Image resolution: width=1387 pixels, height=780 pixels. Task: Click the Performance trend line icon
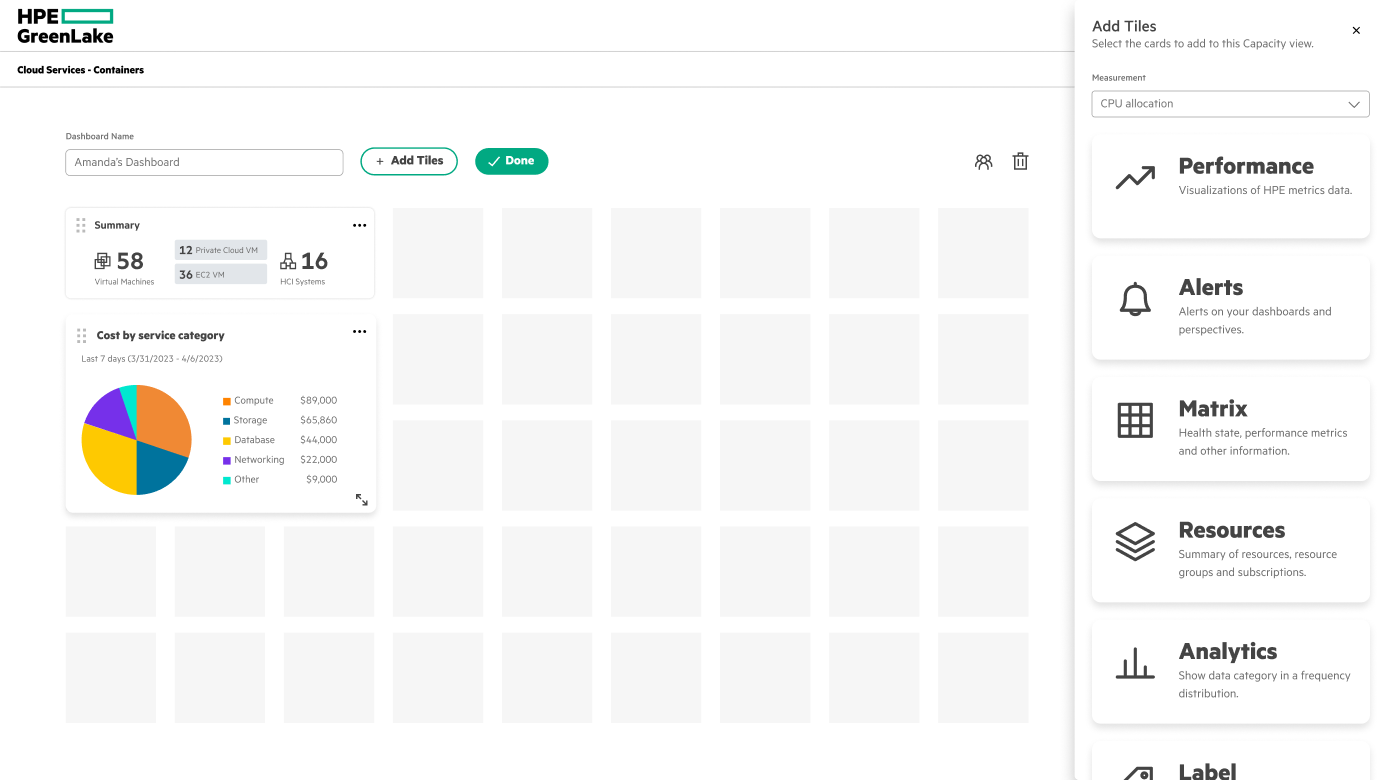coord(1135,178)
